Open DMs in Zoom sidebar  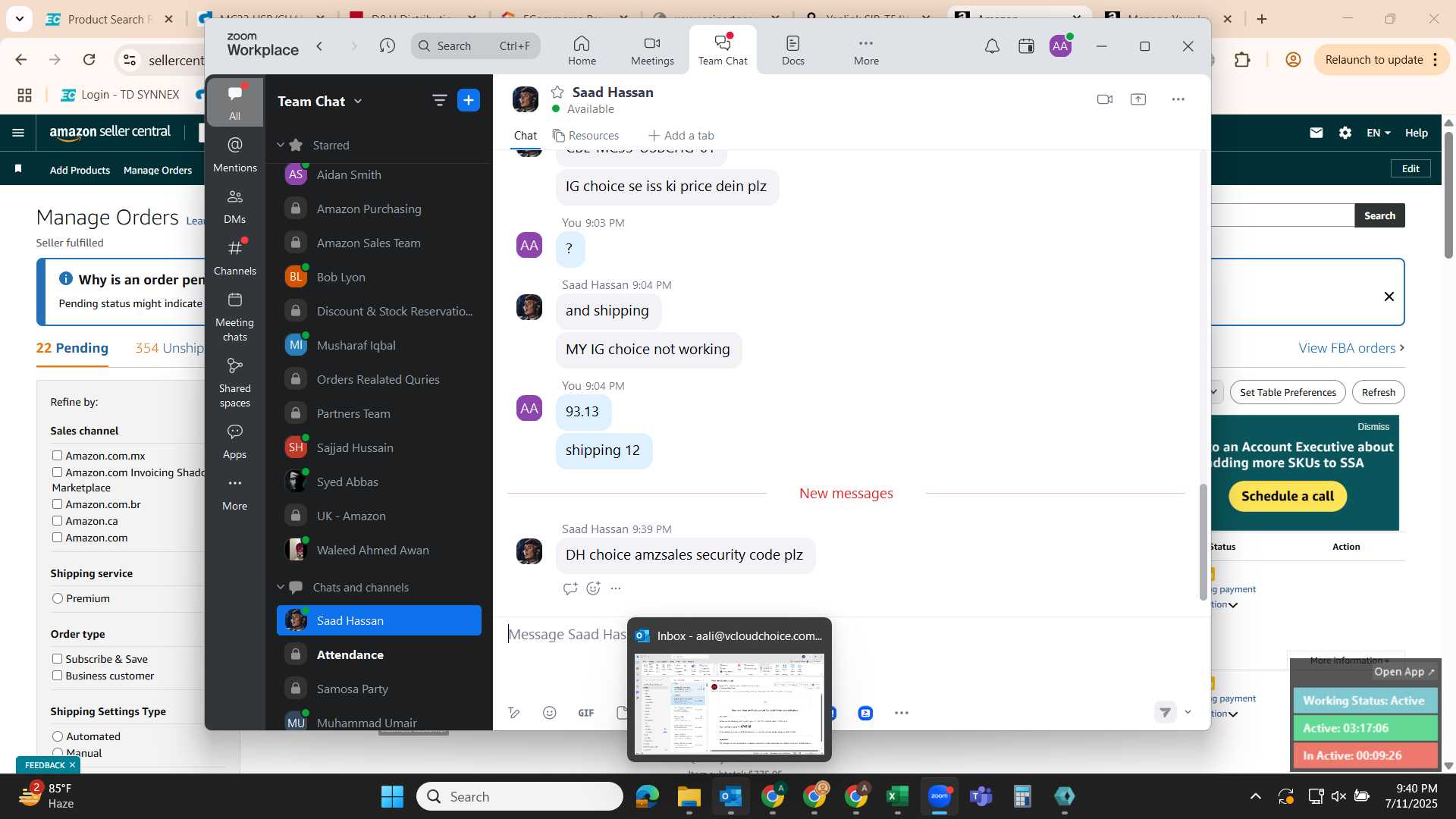235,206
